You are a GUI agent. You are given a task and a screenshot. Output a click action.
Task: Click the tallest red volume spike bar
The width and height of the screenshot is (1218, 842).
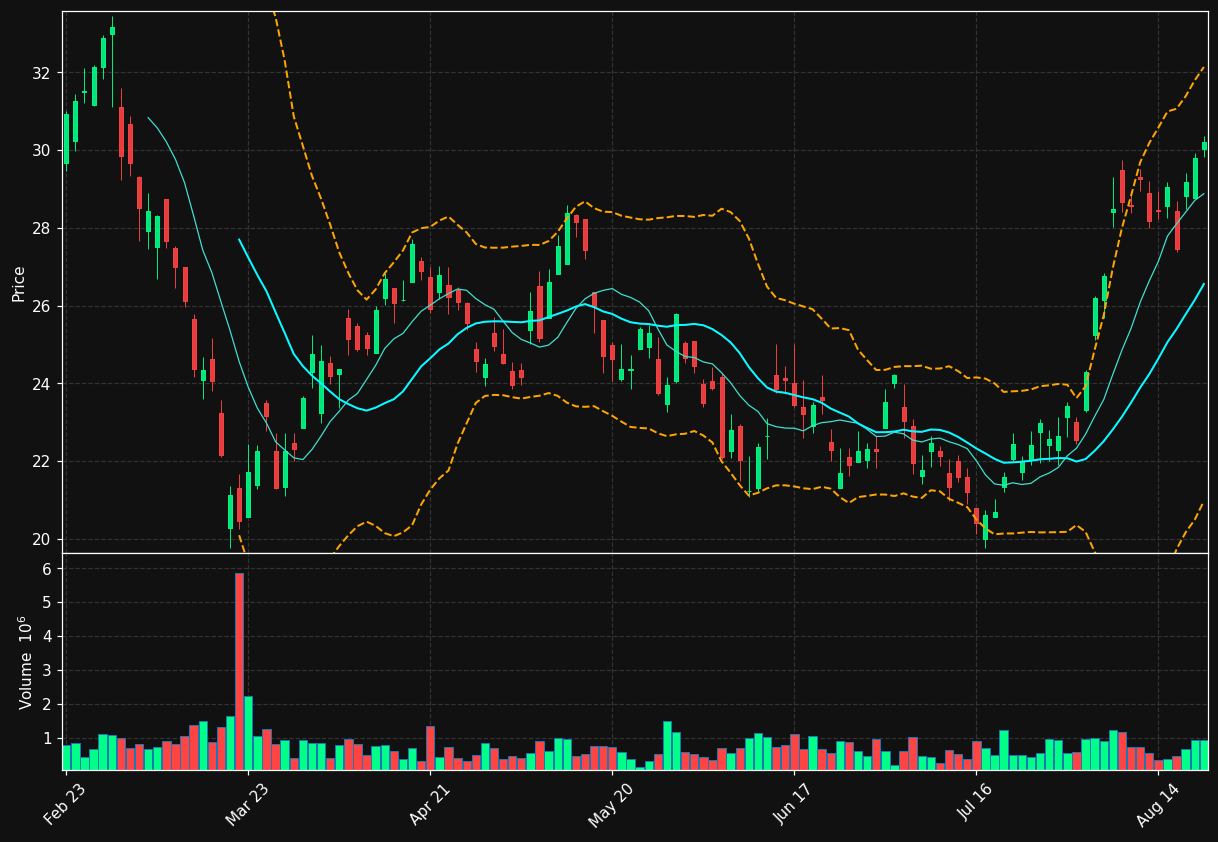239,671
